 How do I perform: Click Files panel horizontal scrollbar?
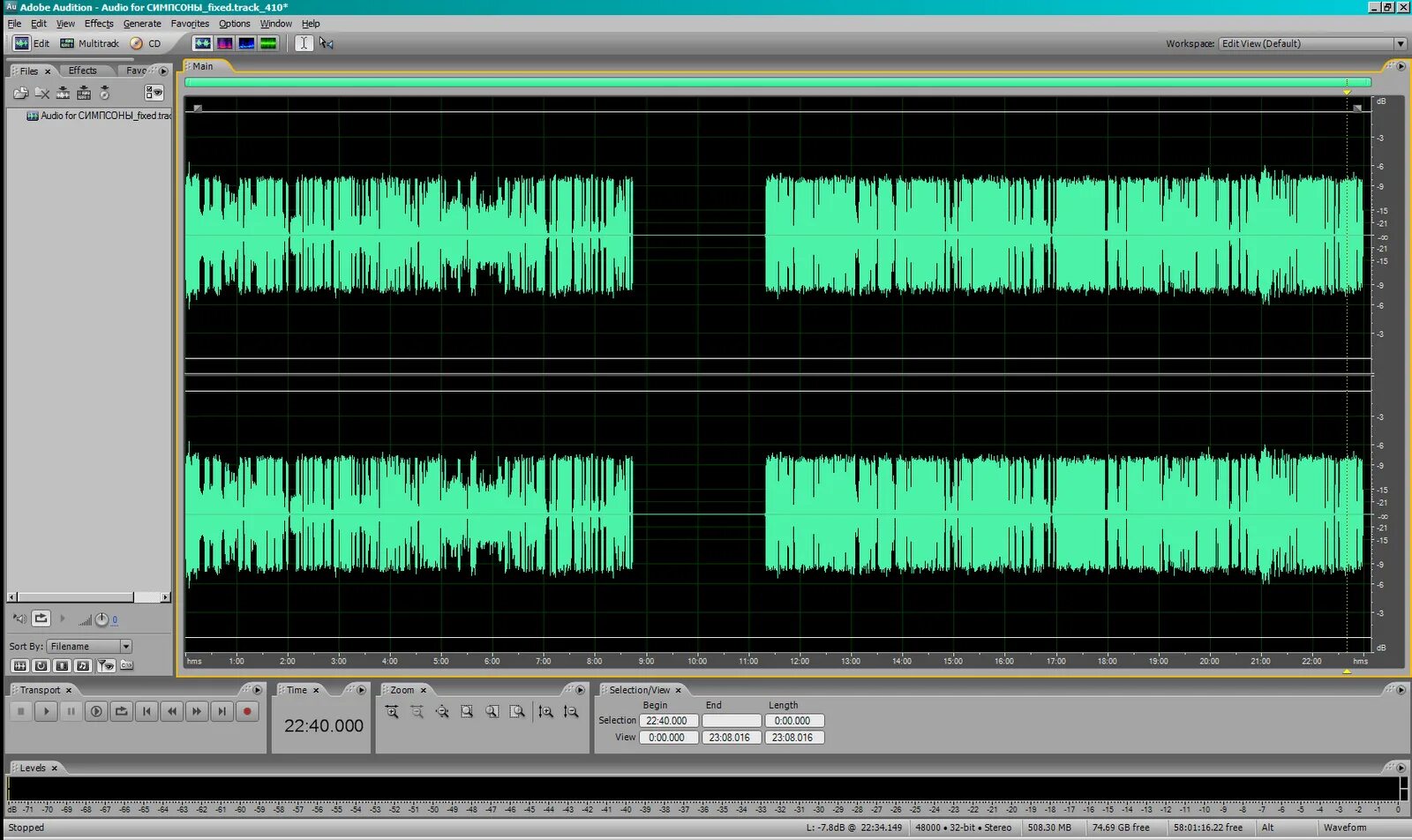pos(88,597)
